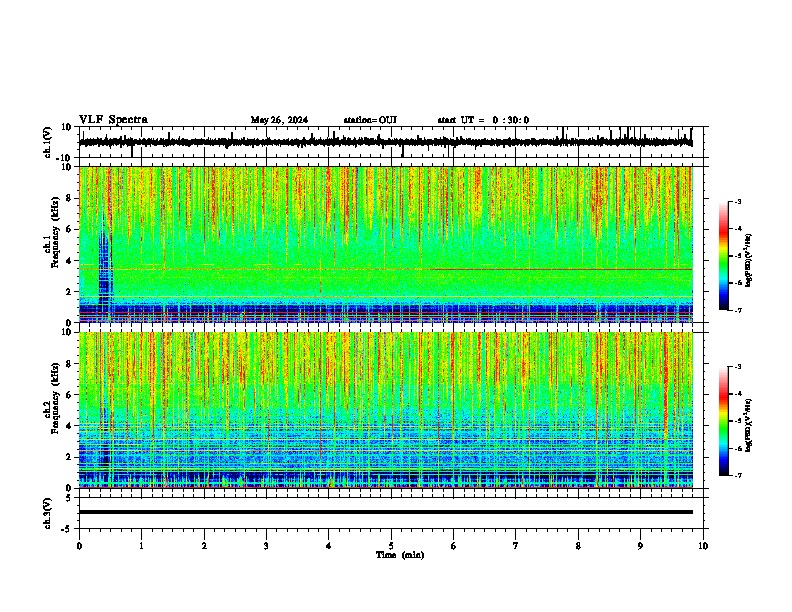Click the '2' kHz tick of ch.2 spectrogram

[69, 457]
